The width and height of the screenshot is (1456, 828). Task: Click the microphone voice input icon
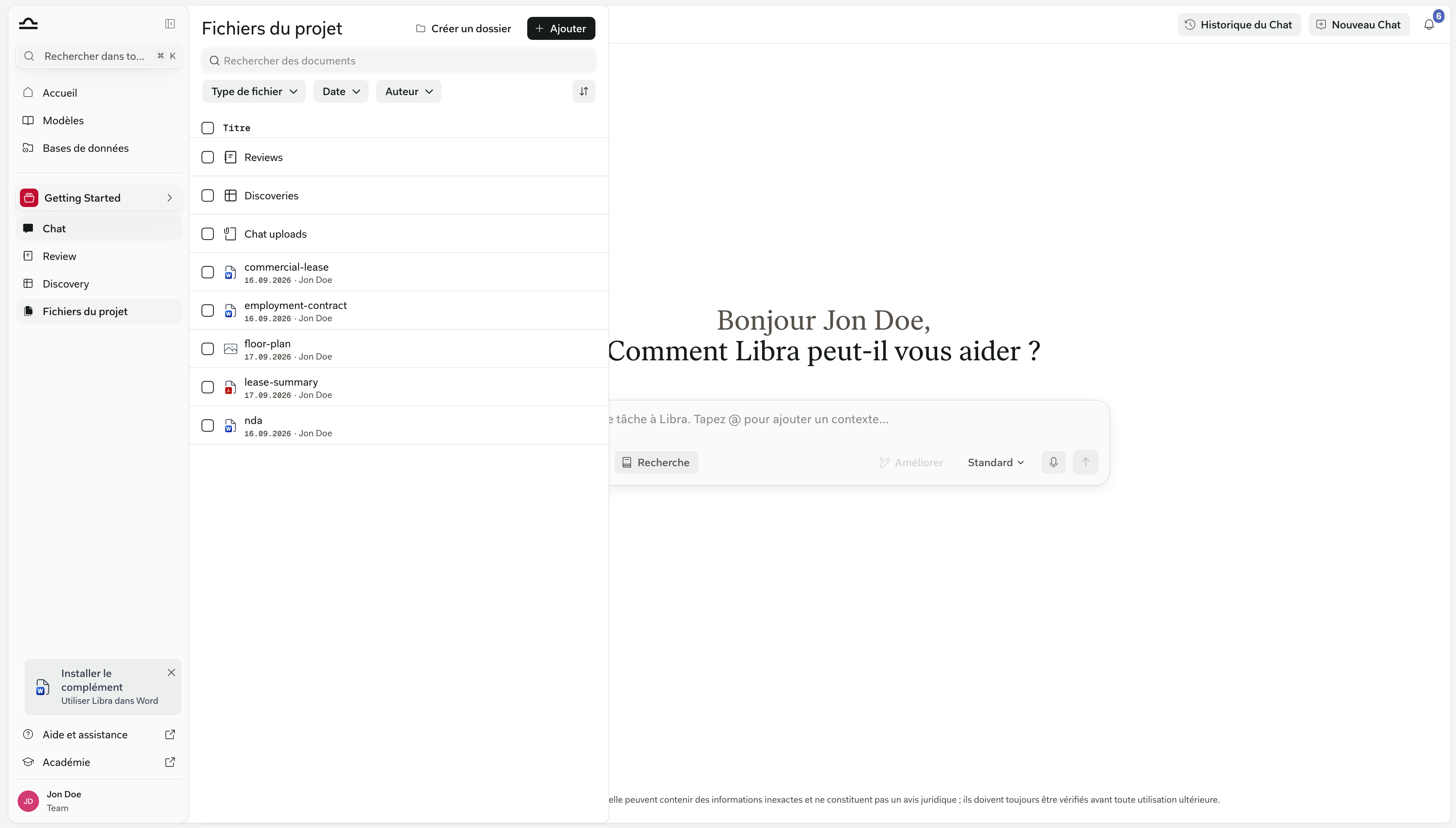[1053, 462]
